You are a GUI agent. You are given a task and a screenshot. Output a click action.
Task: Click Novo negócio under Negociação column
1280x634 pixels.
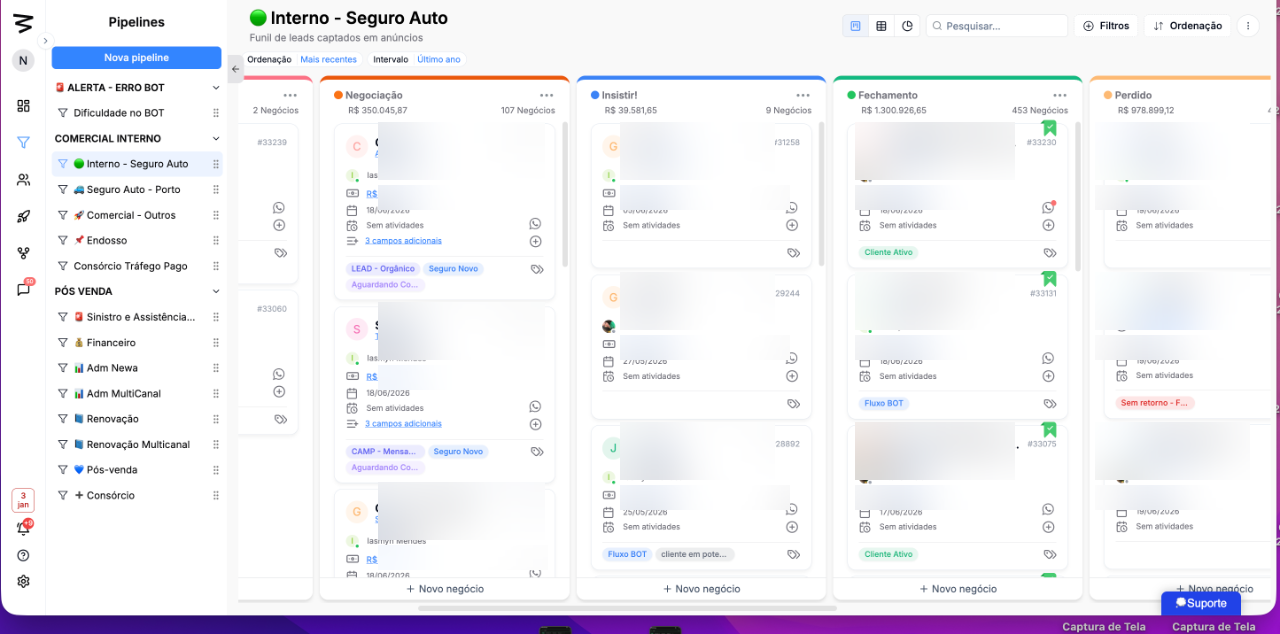pyautogui.click(x=445, y=589)
